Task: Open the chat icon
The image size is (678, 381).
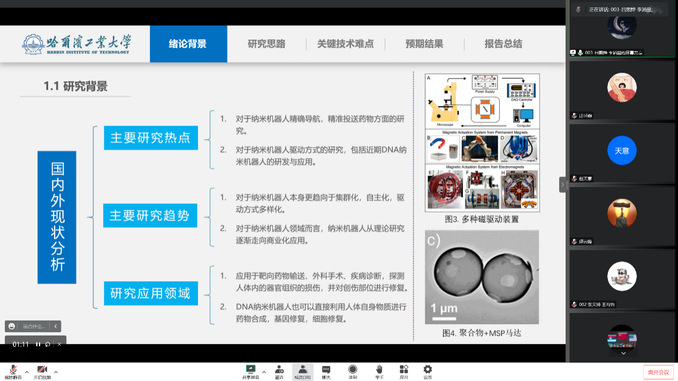Action: coord(326,372)
